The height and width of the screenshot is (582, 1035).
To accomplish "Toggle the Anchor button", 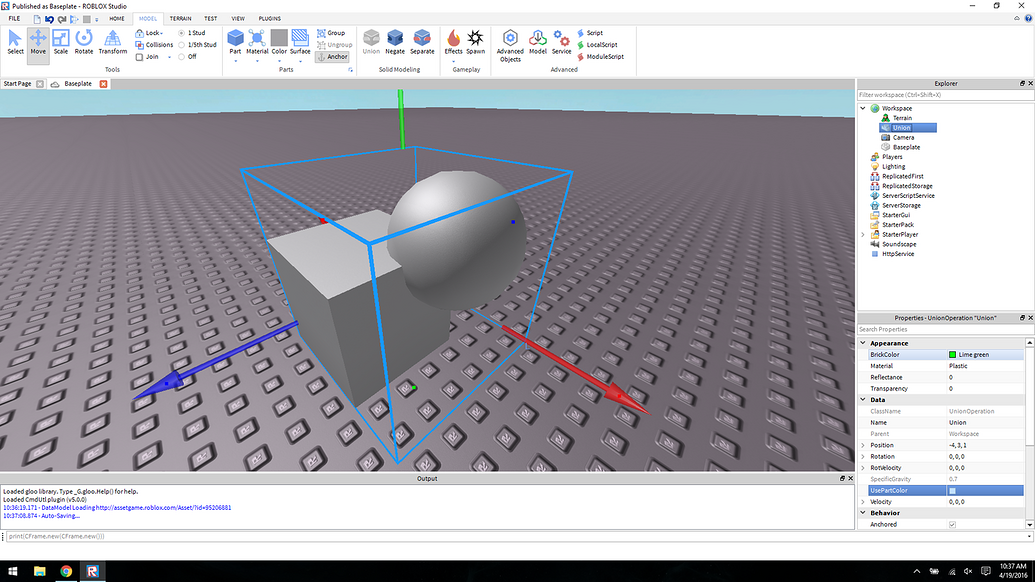I will point(333,57).
